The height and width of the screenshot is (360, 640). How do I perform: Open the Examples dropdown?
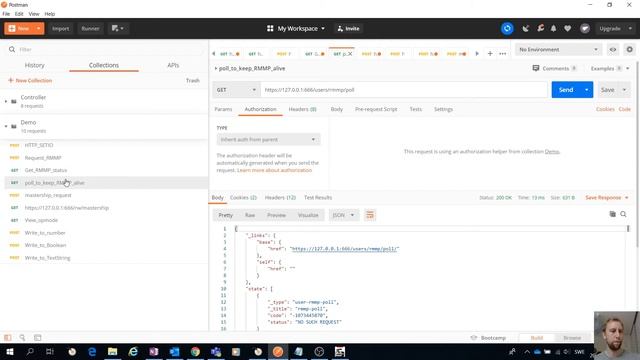tap(610, 68)
